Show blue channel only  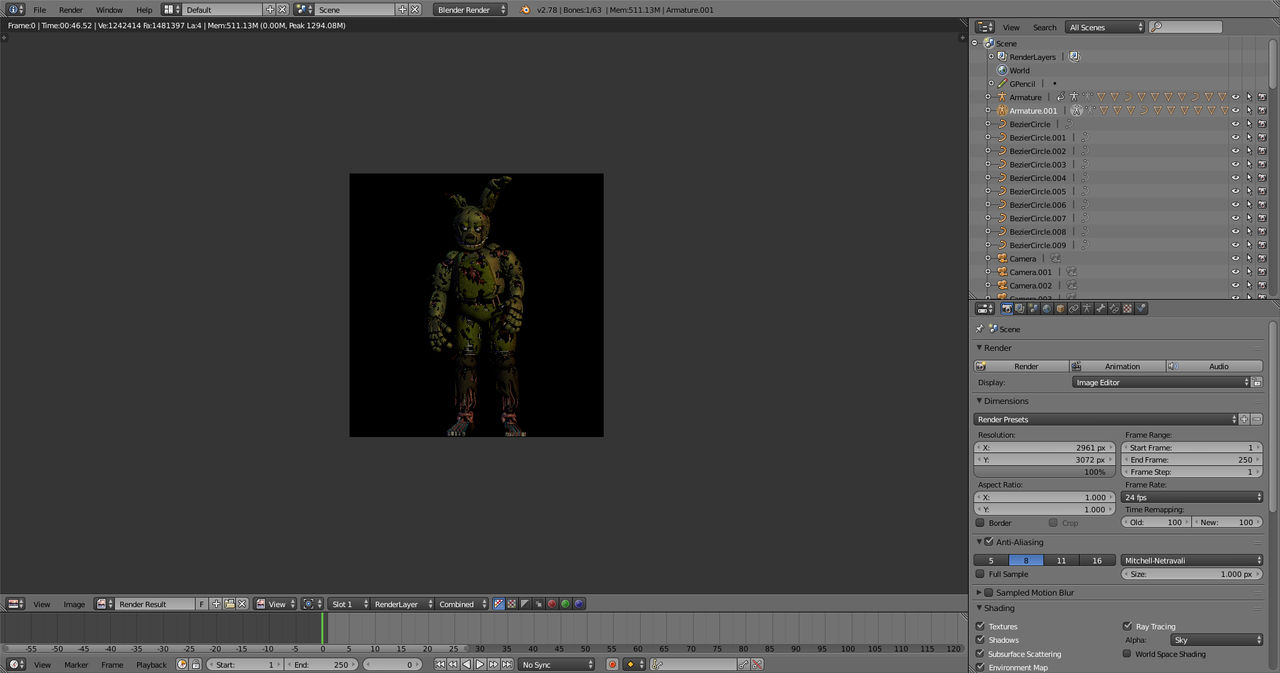tap(579, 604)
